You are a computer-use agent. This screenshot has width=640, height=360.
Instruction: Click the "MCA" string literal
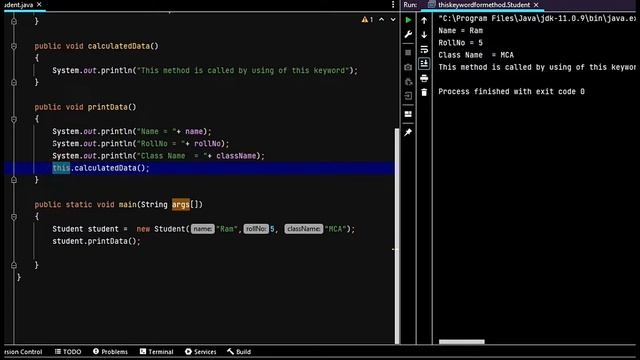[336, 229]
